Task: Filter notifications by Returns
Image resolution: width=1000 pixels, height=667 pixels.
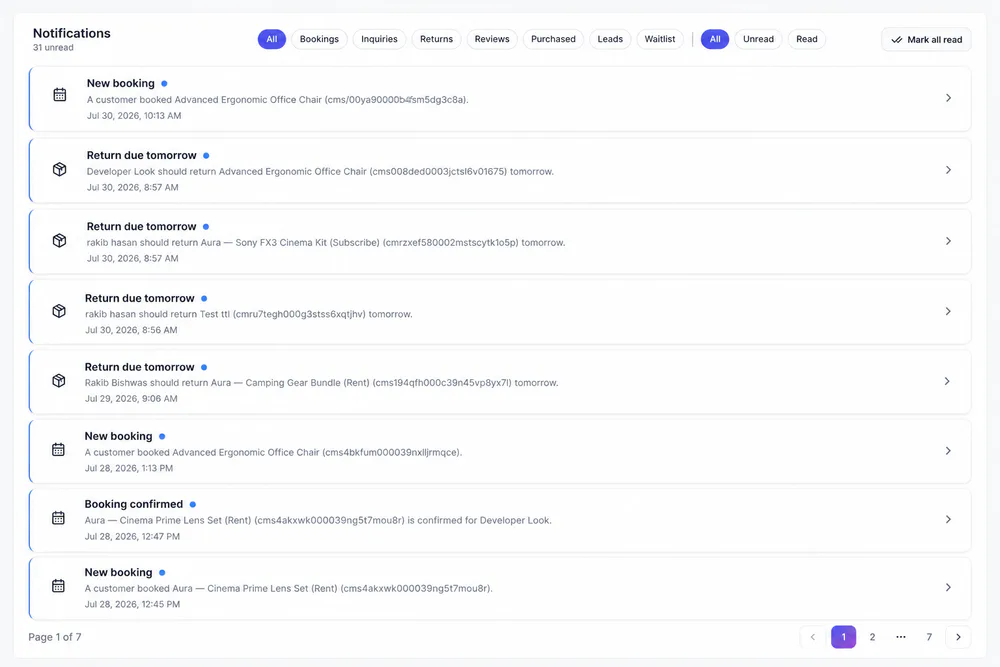Action: pyautogui.click(x=436, y=39)
